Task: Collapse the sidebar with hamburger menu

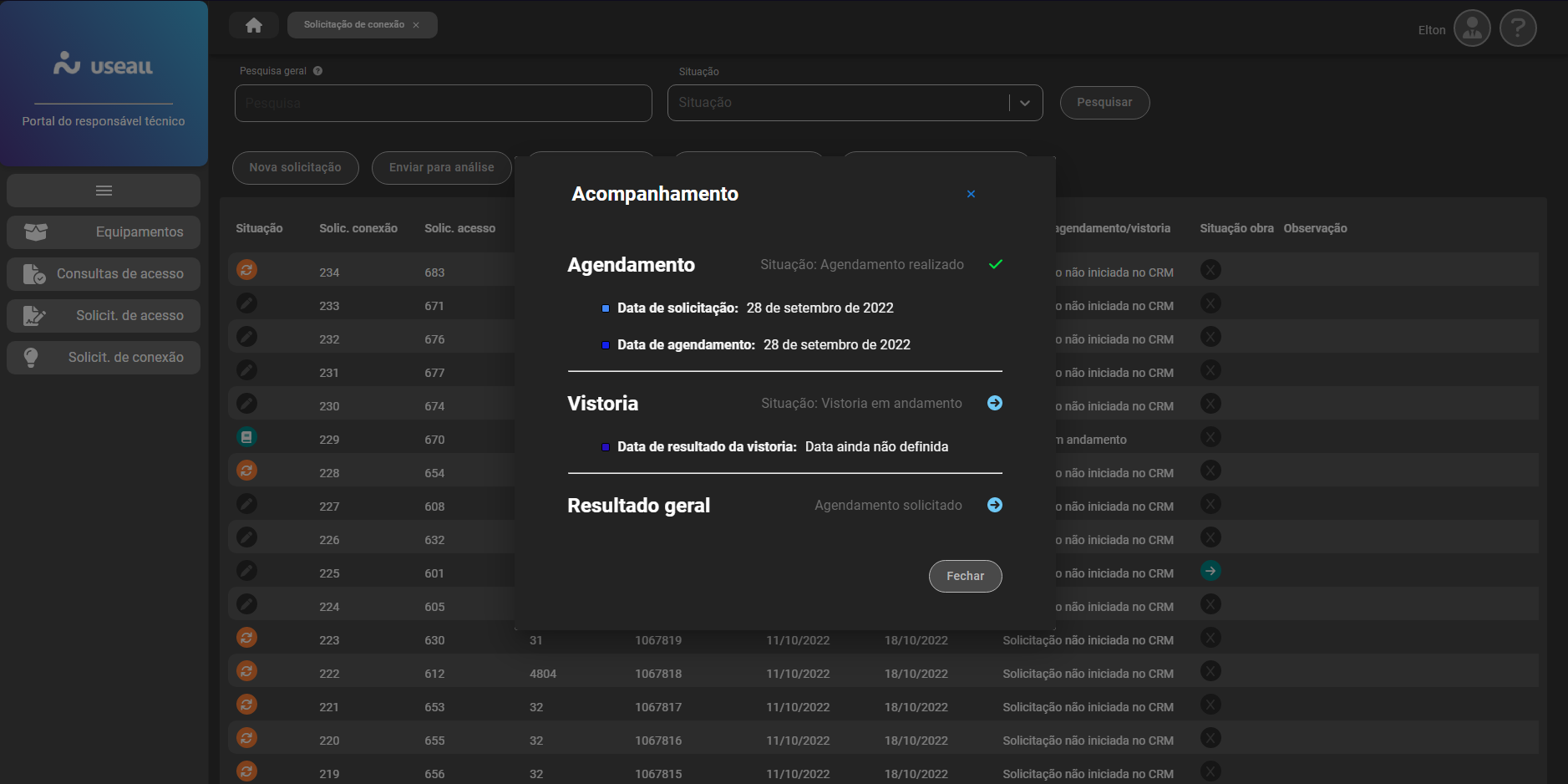Action: (104, 191)
